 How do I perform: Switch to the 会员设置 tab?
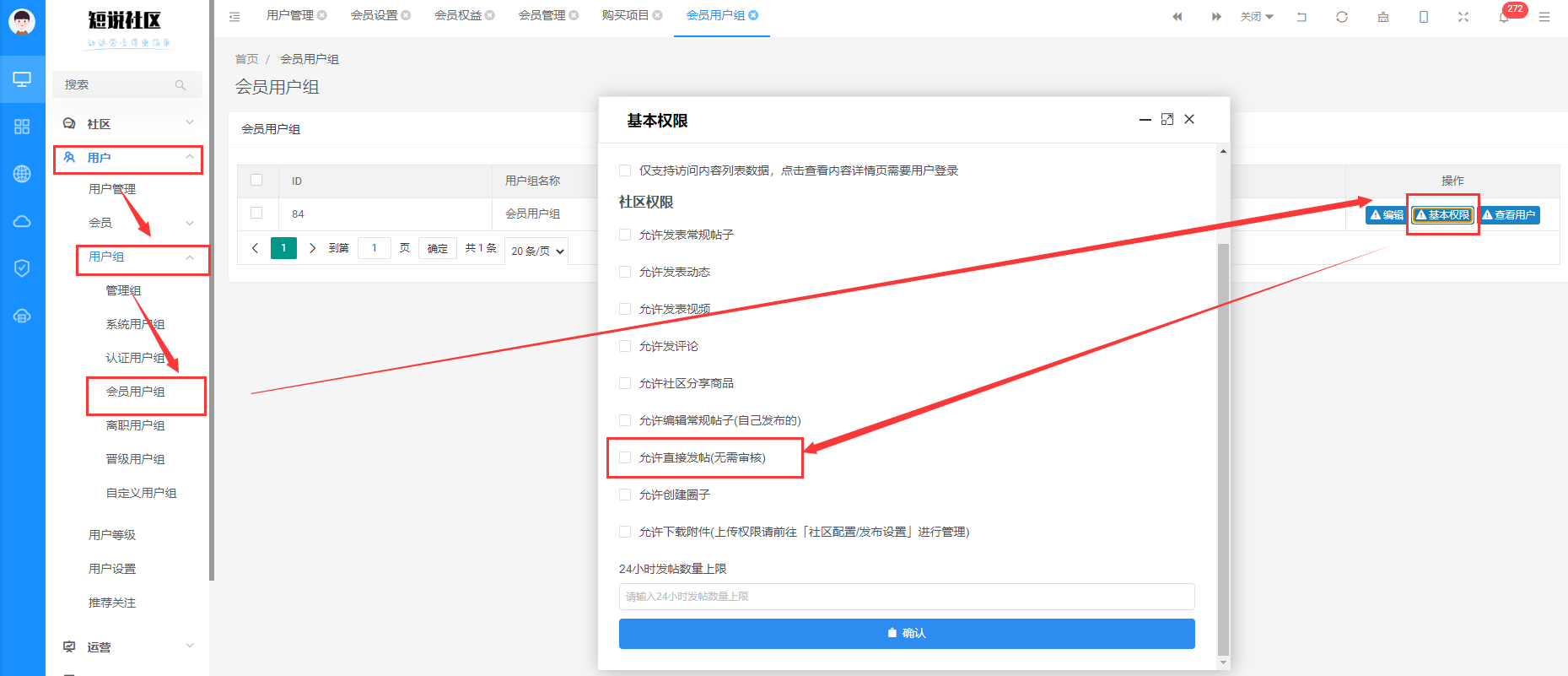[374, 15]
